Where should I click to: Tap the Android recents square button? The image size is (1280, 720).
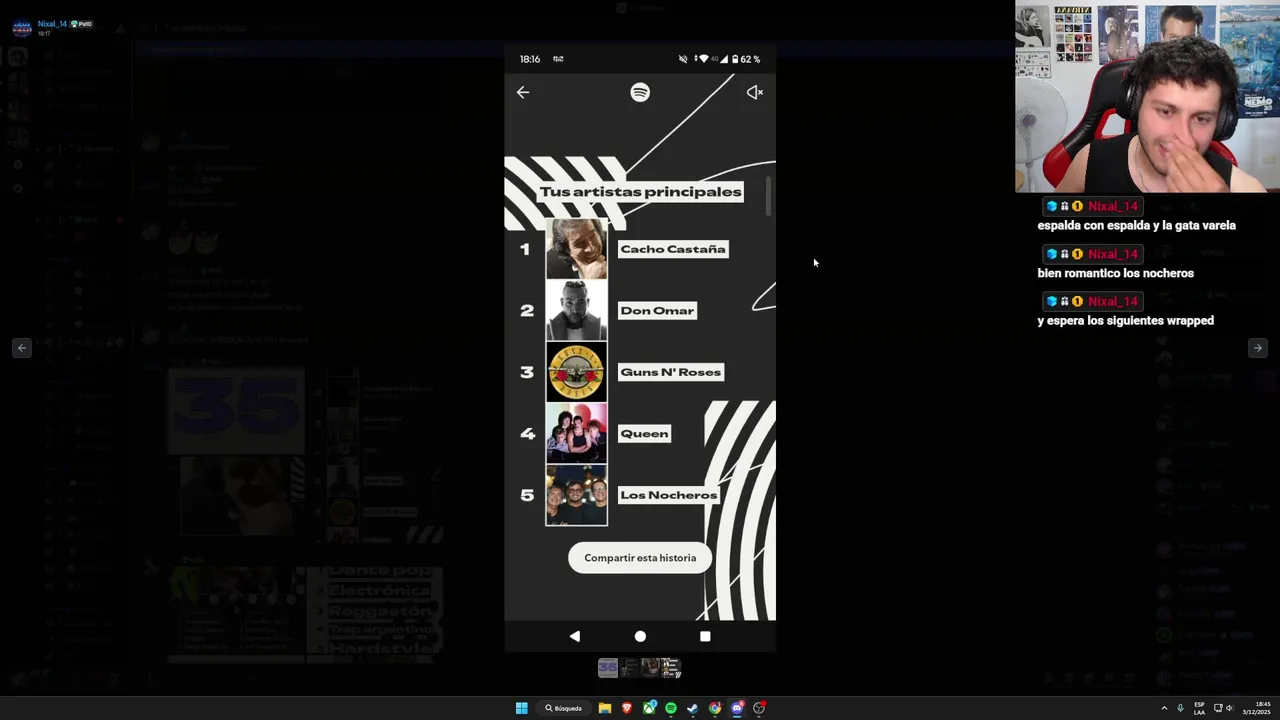(705, 636)
